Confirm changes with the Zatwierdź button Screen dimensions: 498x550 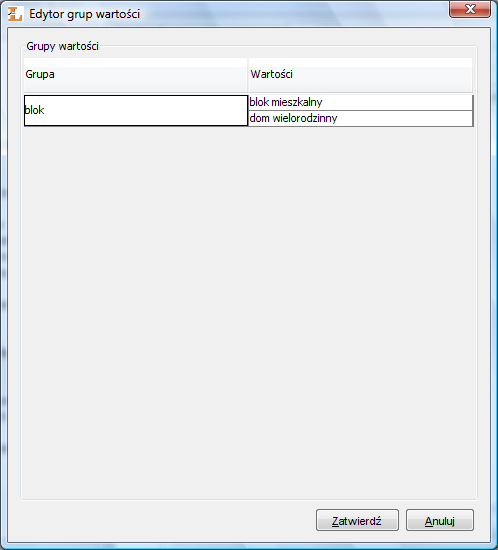click(x=357, y=520)
